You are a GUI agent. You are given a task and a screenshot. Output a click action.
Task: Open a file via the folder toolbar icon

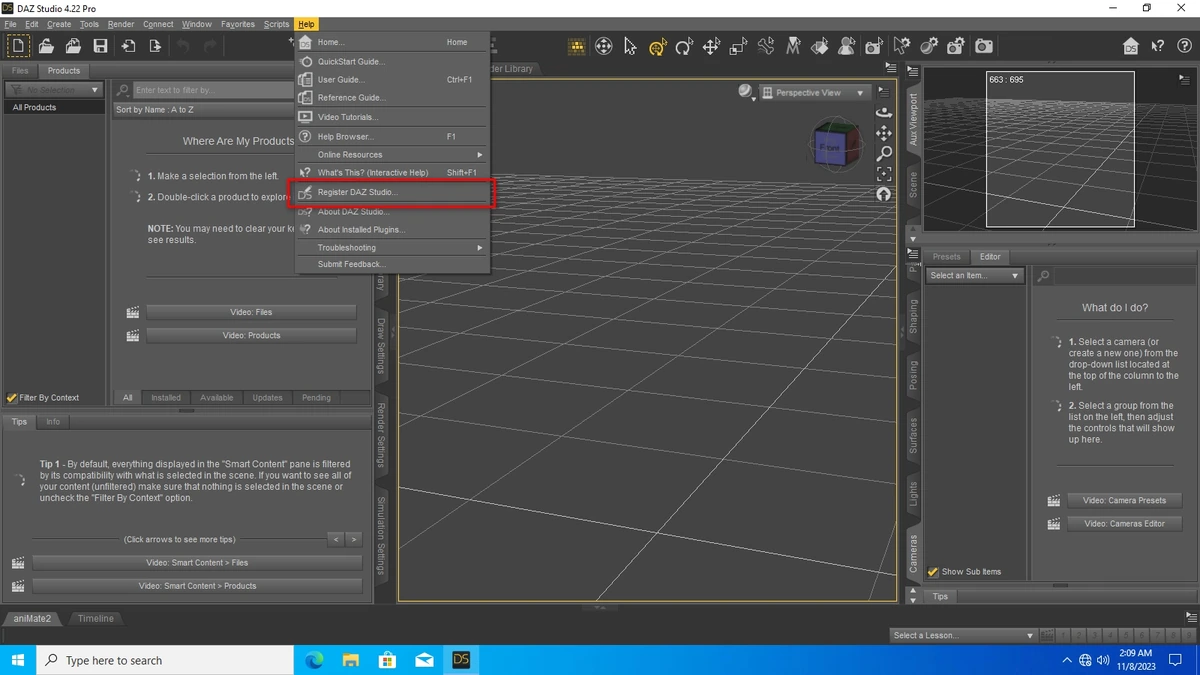[46, 46]
